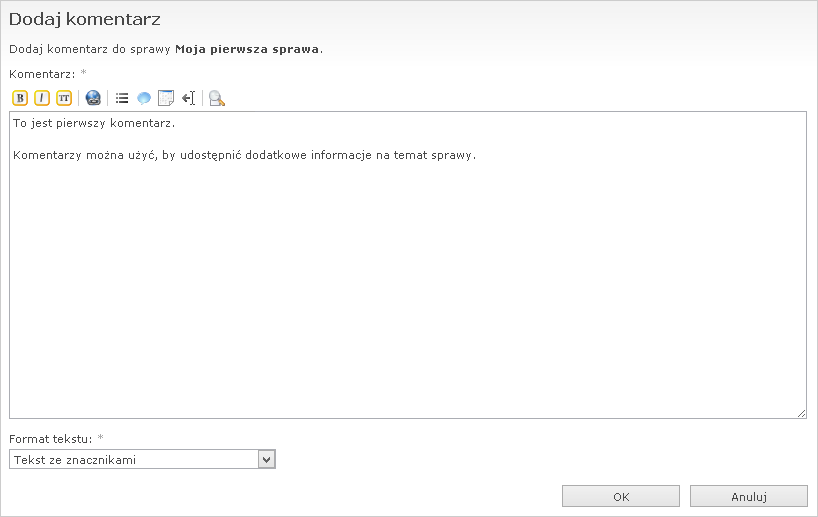Screen dimensions: 818x517
Task: Click the arrow with text cursor icon
Action: point(188,98)
